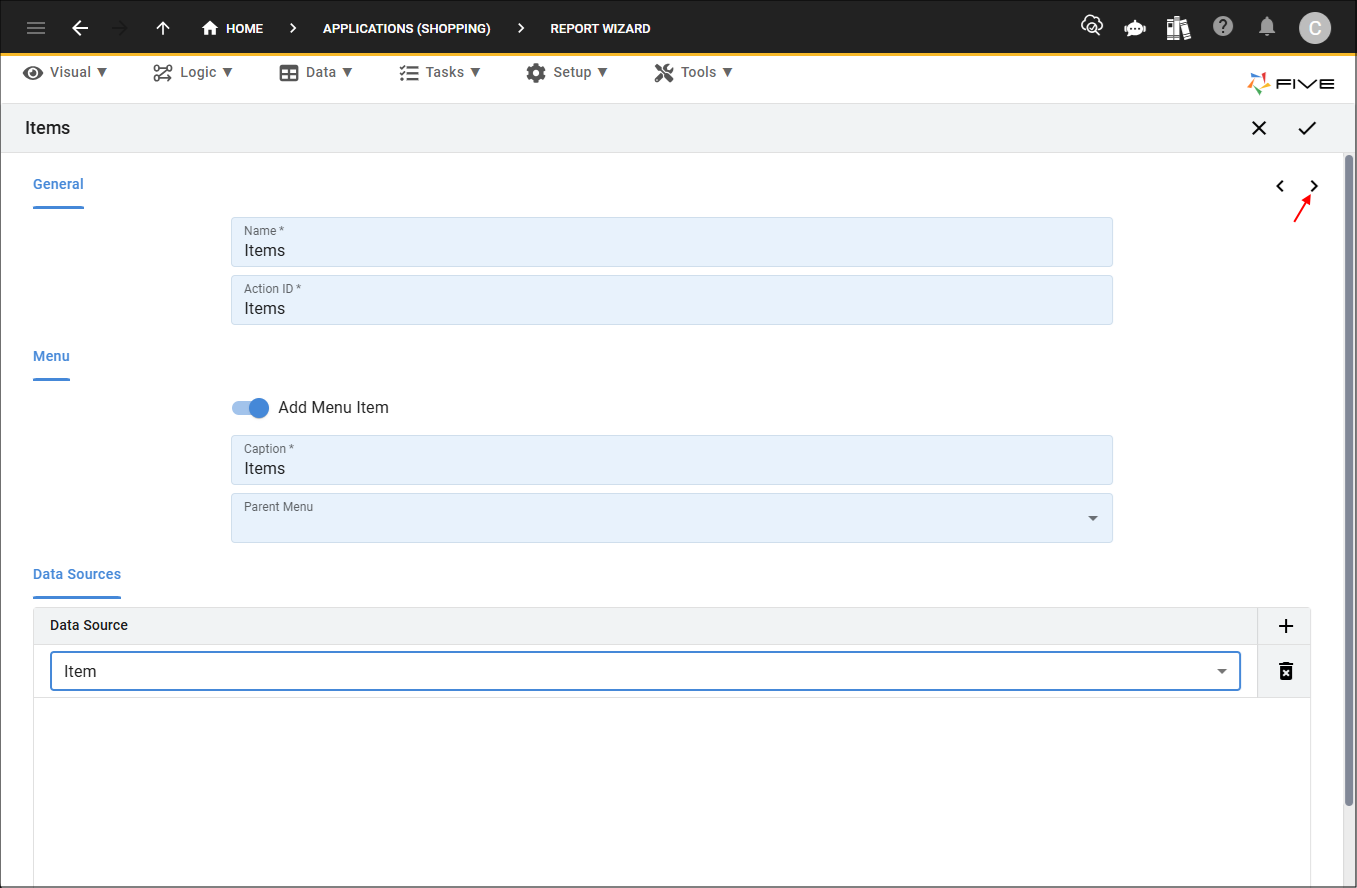Viewport: 1357px width, 888px height.
Task: Add a data source with plus
Action: point(1286,626)
